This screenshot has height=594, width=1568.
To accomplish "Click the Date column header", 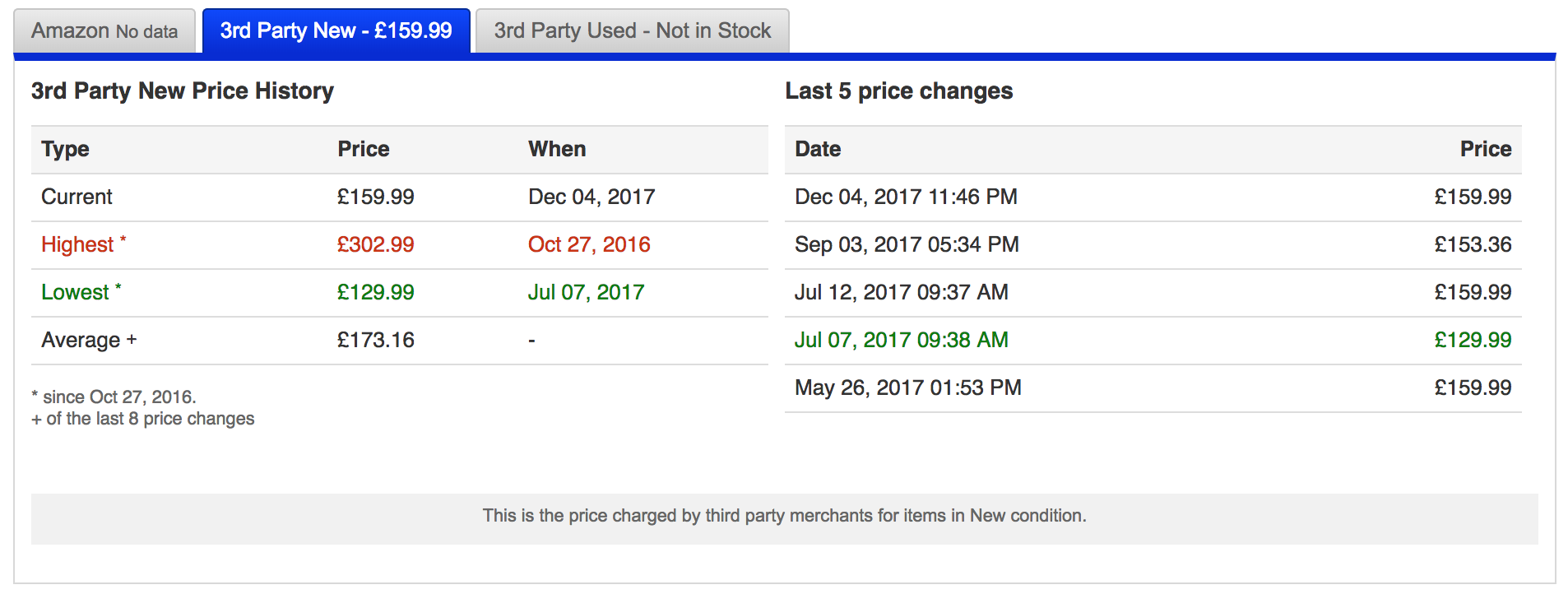I will point(818,149).
